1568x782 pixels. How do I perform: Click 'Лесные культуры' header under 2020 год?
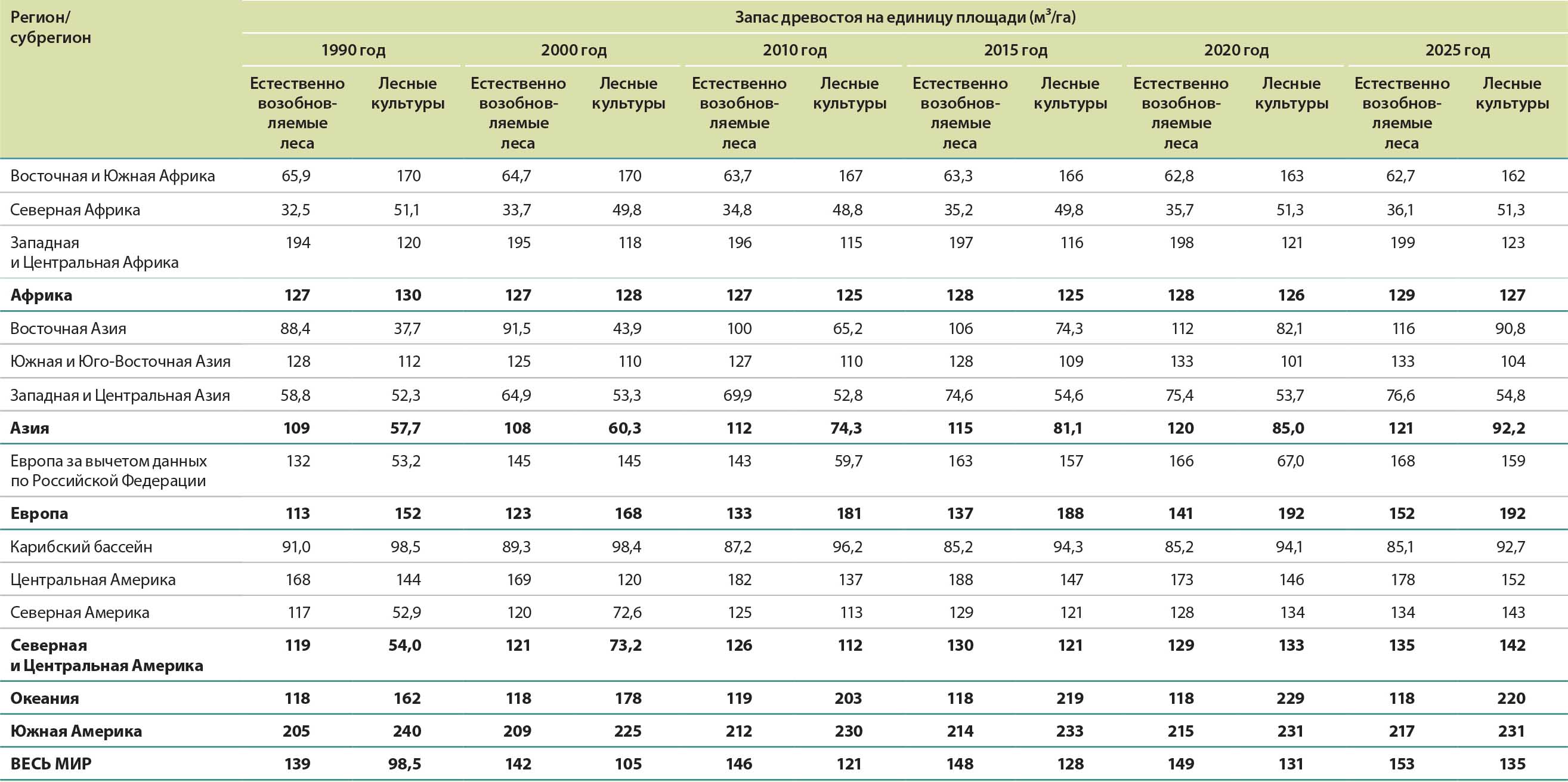click(1291, 93)
